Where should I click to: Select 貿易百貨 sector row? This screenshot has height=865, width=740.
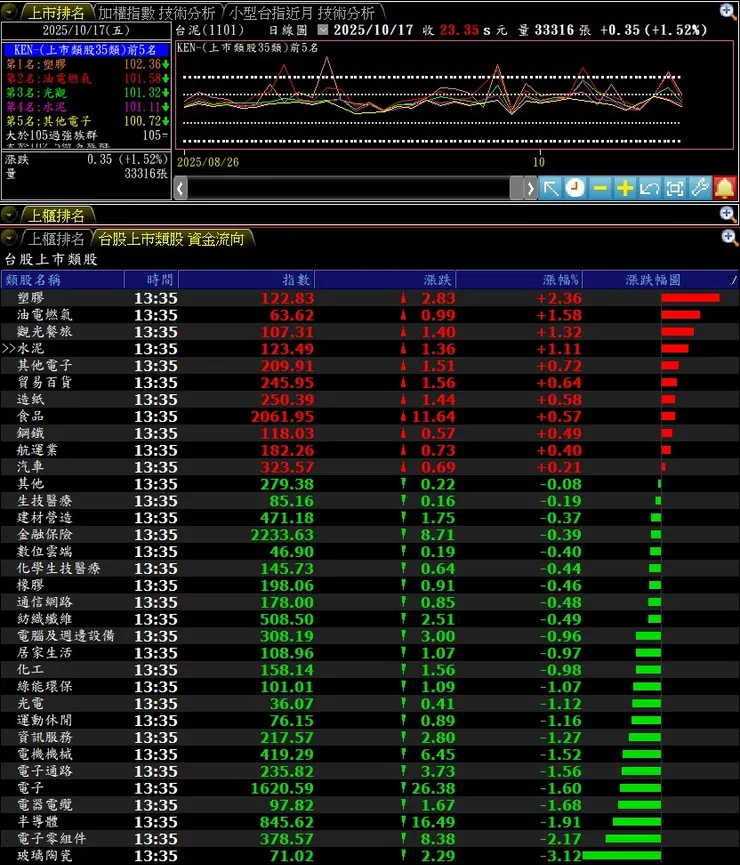click(x=370, y=382)
